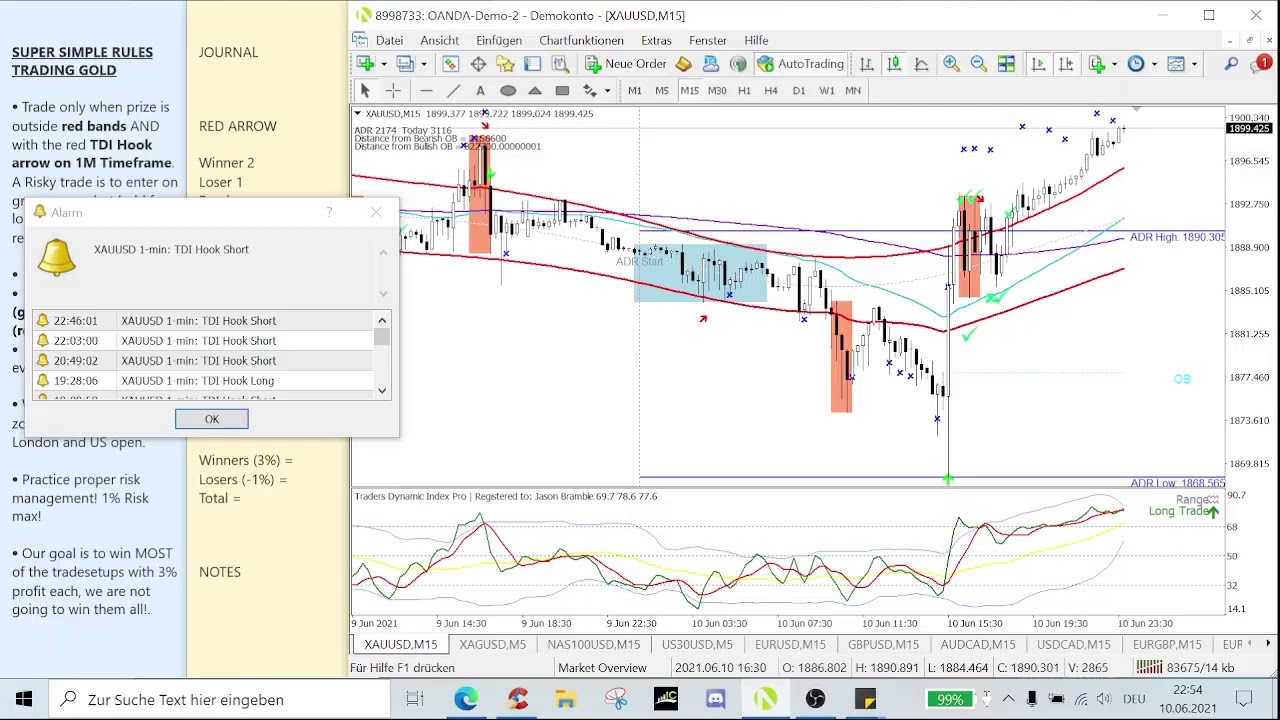
Task: Select the trendline drawing tool
Action: [453, 91]
